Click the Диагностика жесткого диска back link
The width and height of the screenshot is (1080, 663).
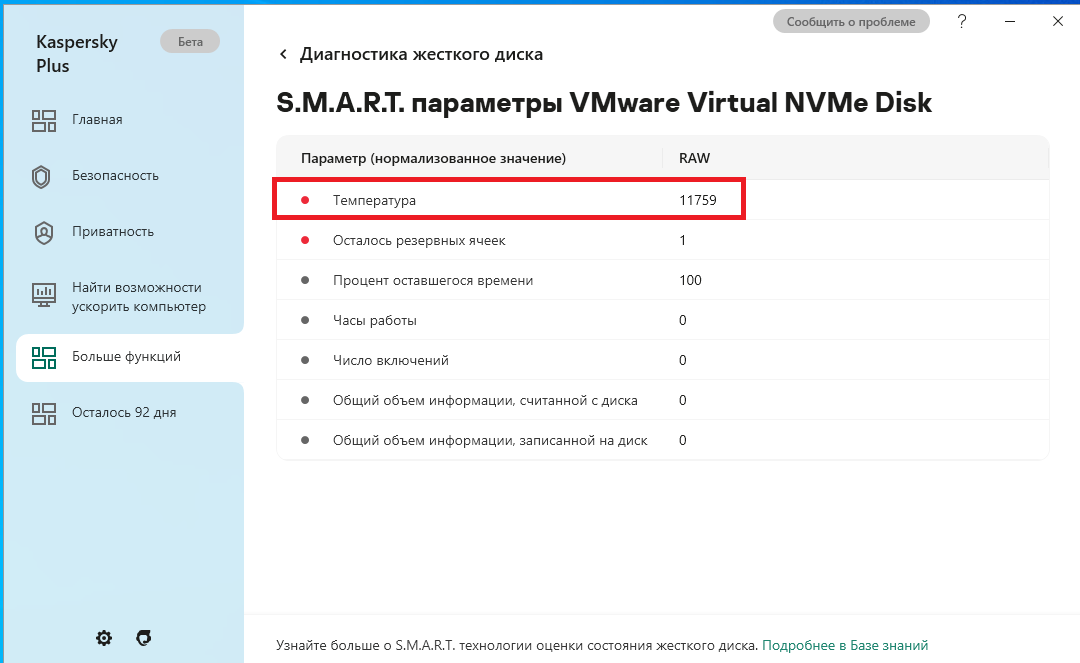[x=421, y=54]
